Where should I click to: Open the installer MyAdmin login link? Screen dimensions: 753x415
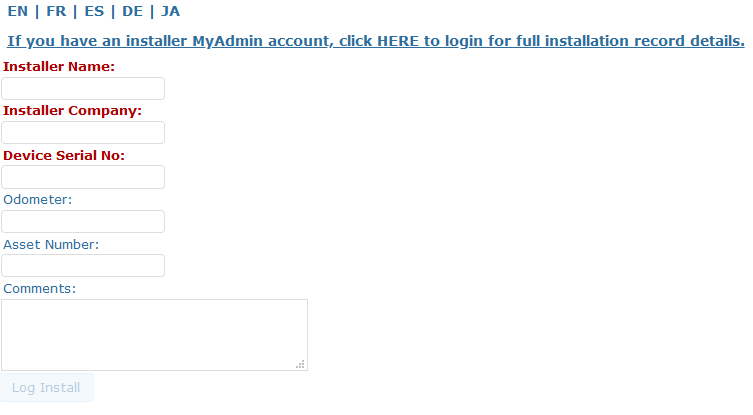point(376,41)
